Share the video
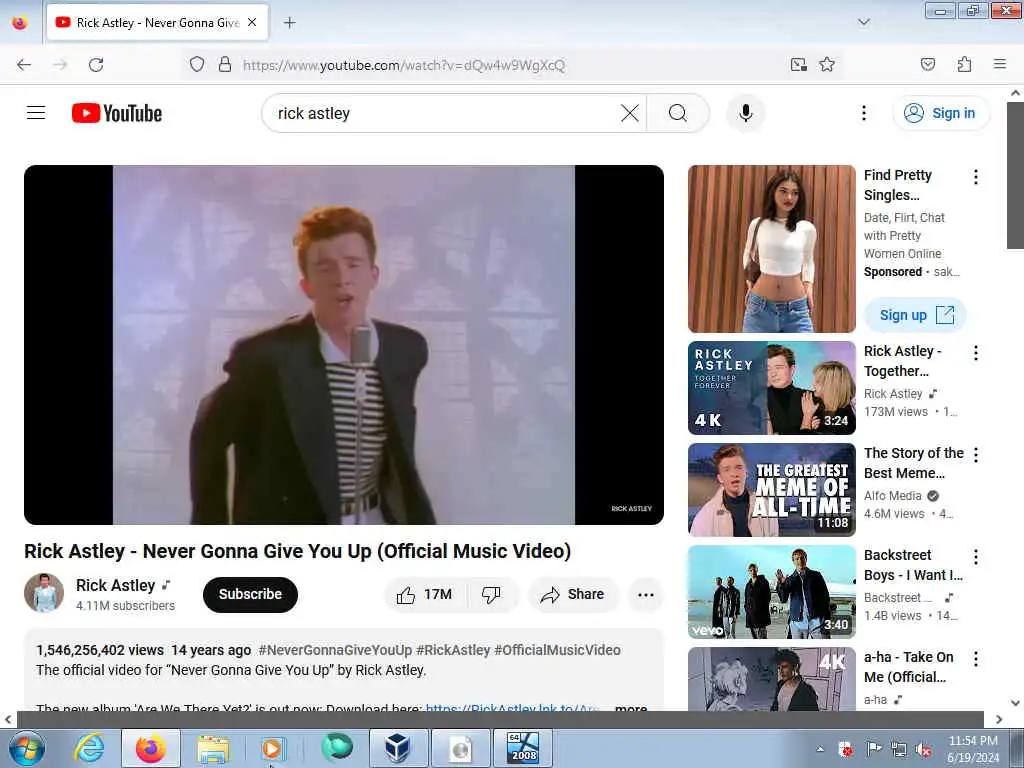 point(573,594)
